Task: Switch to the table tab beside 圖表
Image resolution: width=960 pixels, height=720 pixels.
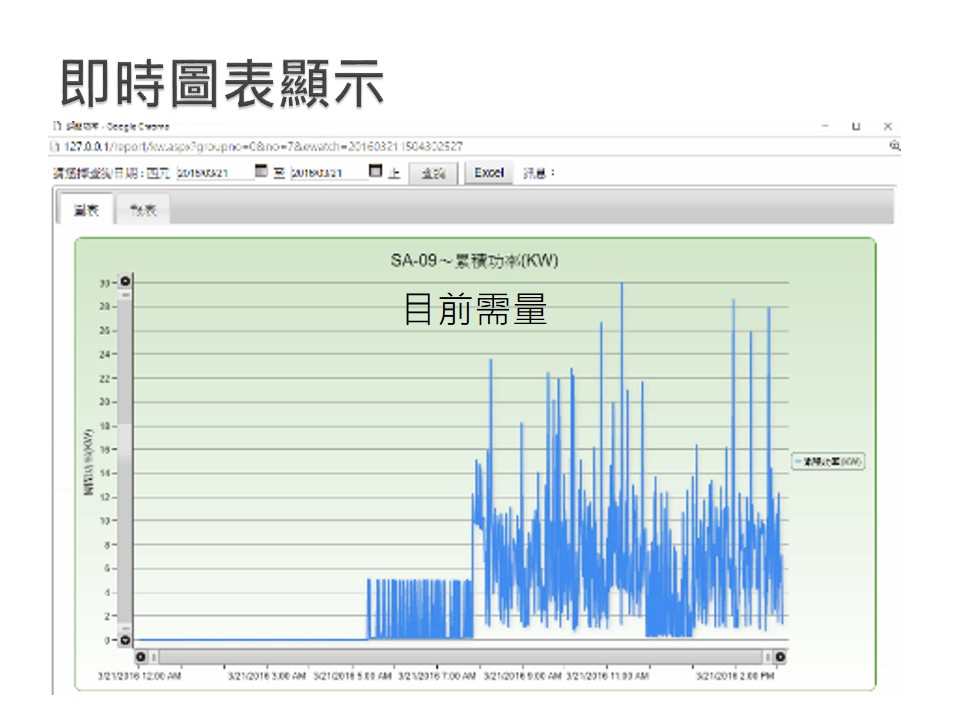Action: (x=143, y=210)
